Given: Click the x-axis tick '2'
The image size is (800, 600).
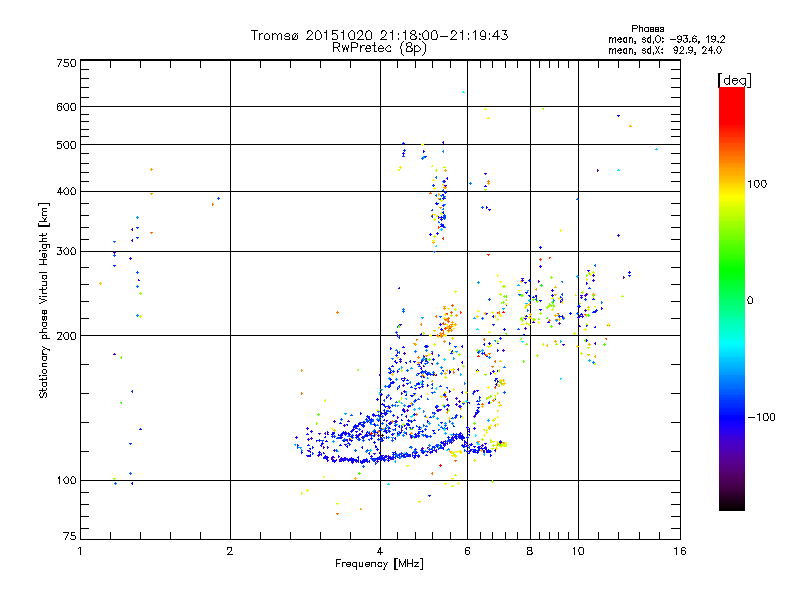Looking at the screenshot, I should (230, 551).
